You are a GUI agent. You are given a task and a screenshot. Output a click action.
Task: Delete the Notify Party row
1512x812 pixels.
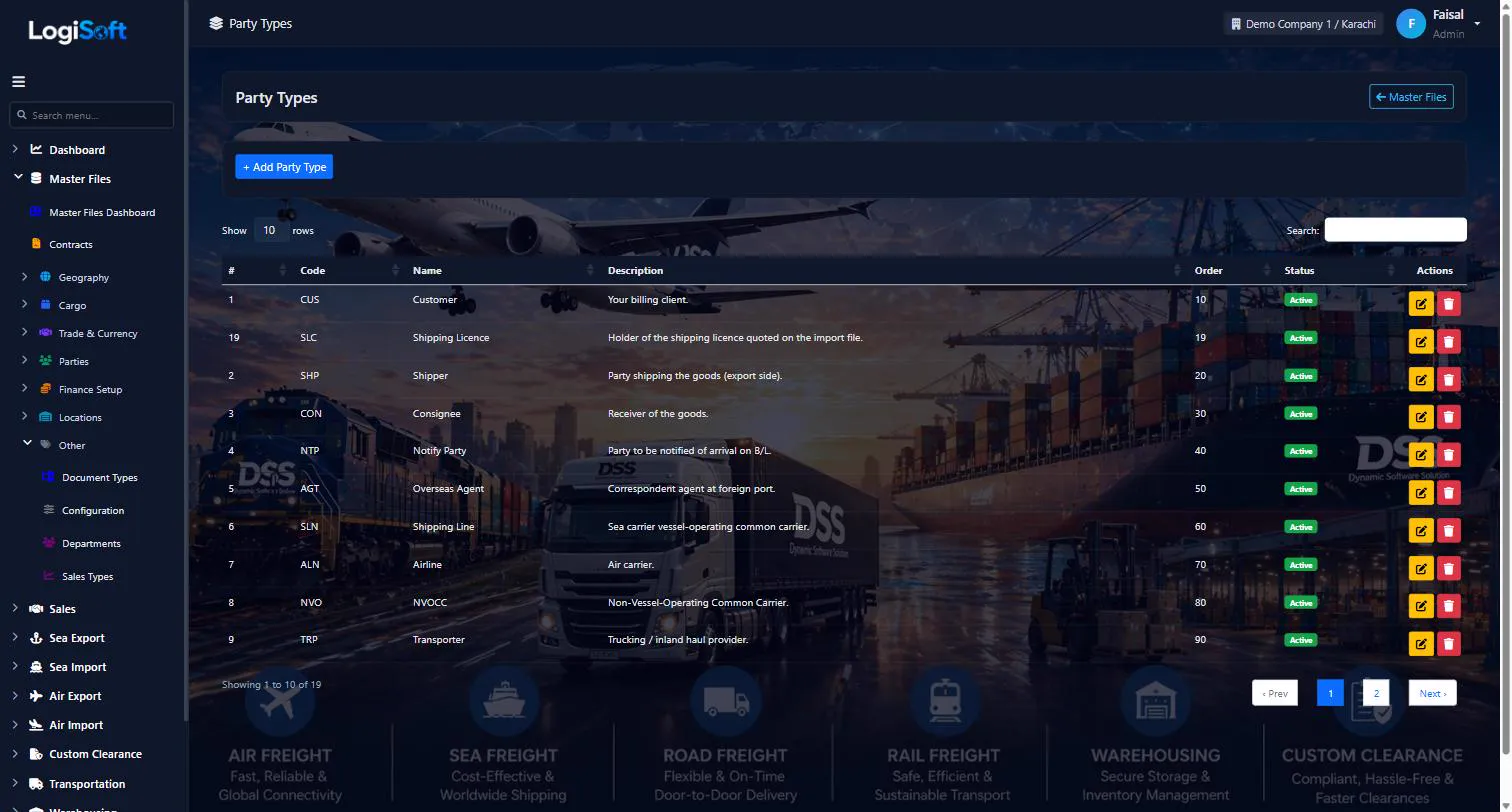(1448, 455)
